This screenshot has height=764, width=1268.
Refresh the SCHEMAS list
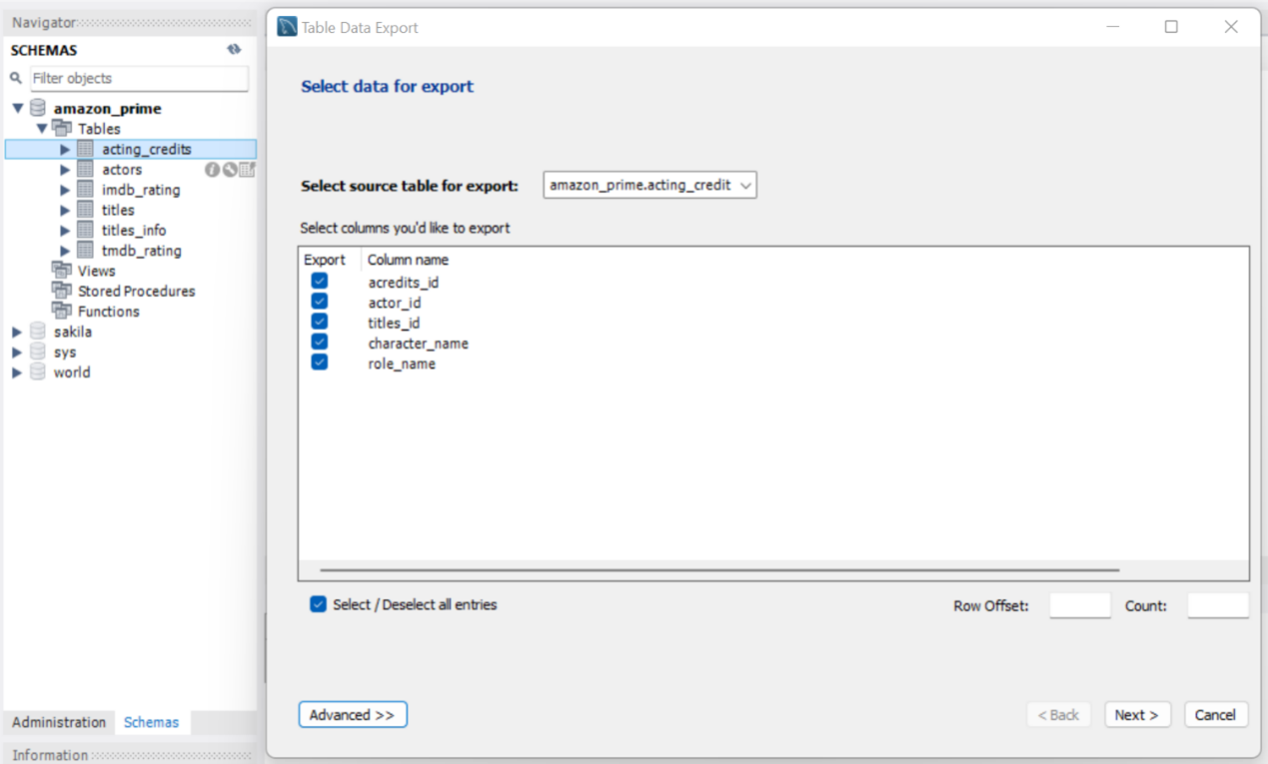point(233,49)
